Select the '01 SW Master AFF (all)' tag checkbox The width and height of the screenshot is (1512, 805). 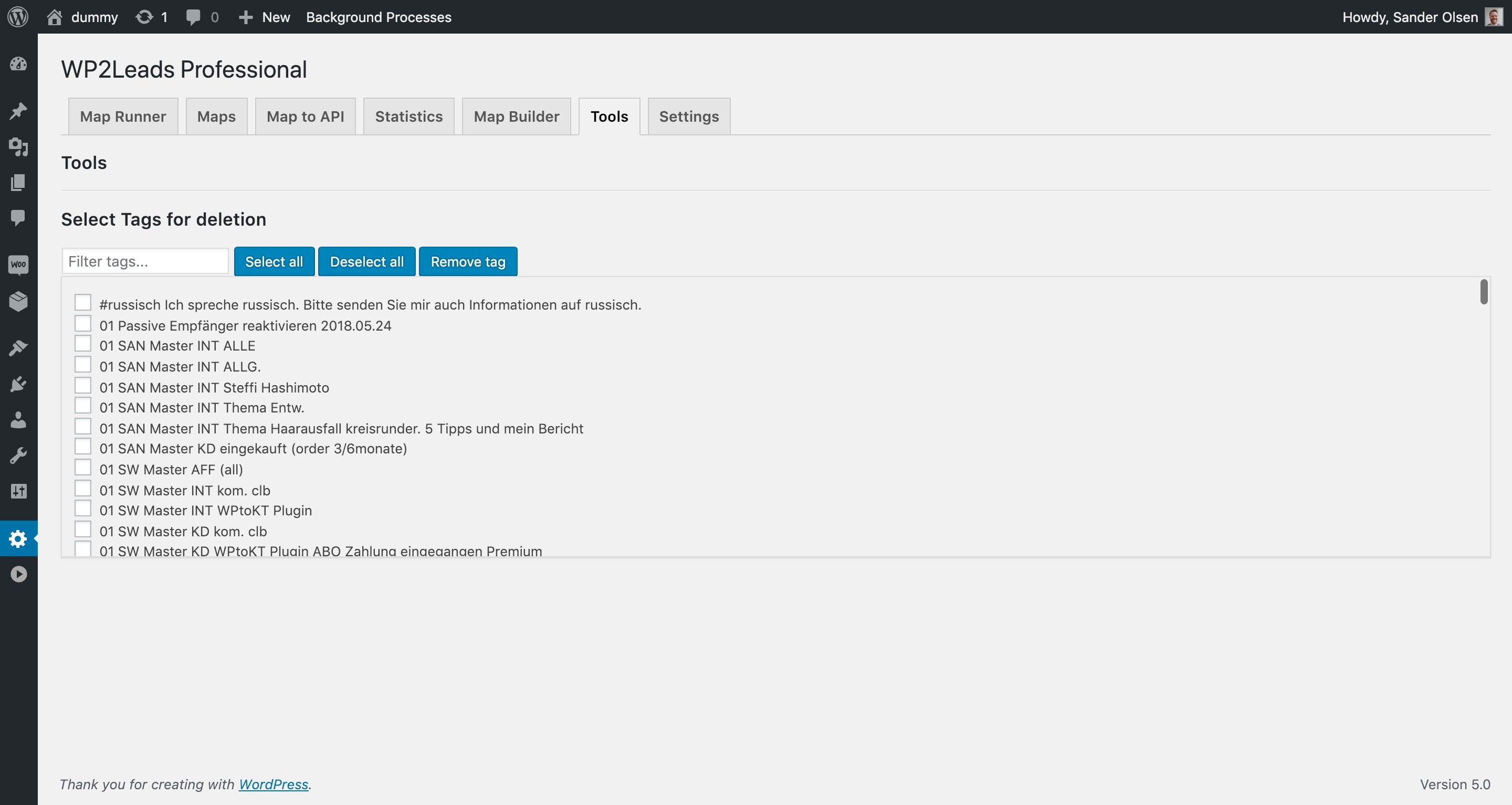pos(83,468)
